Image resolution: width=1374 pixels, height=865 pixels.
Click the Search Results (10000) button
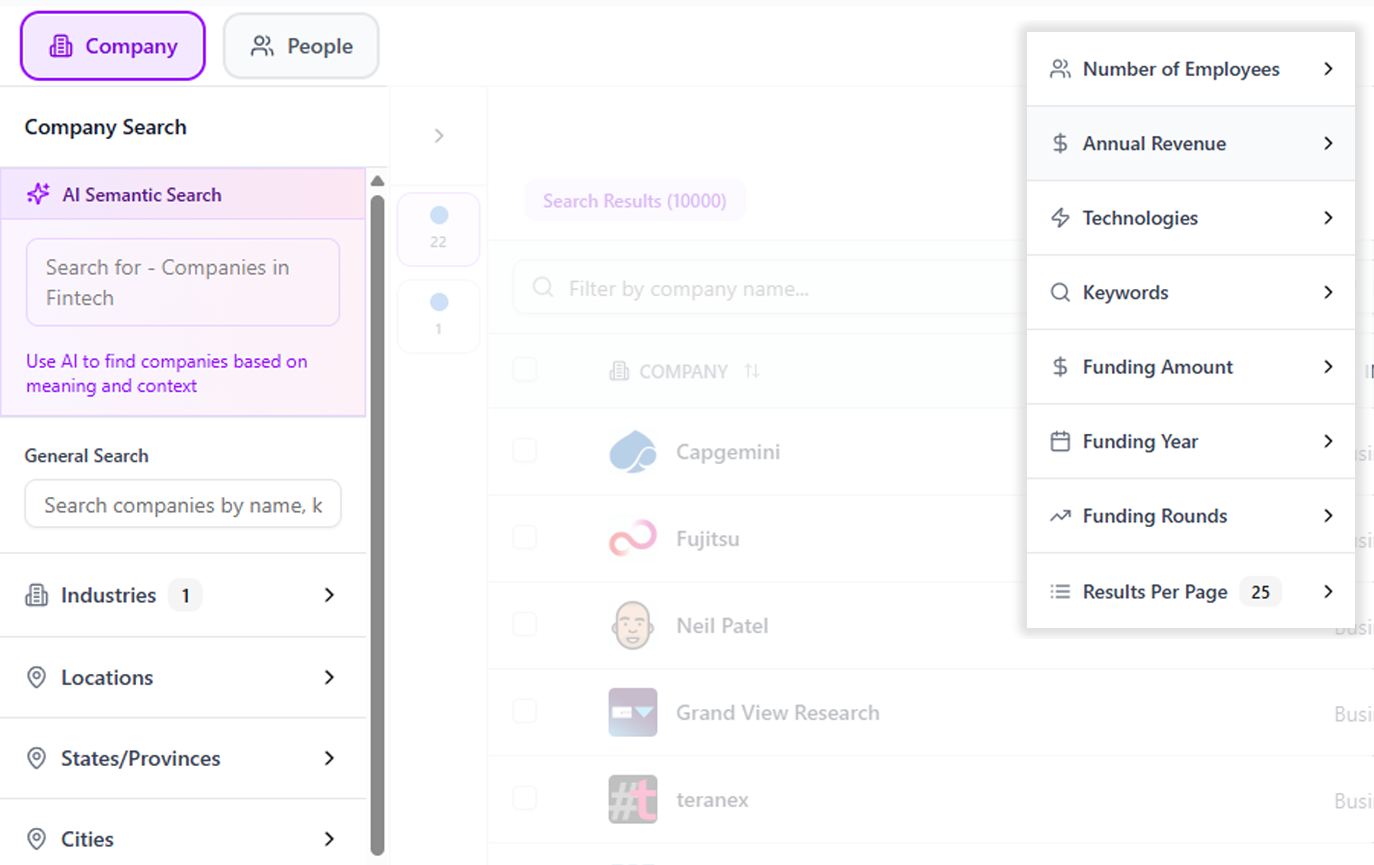coord(635,201)
